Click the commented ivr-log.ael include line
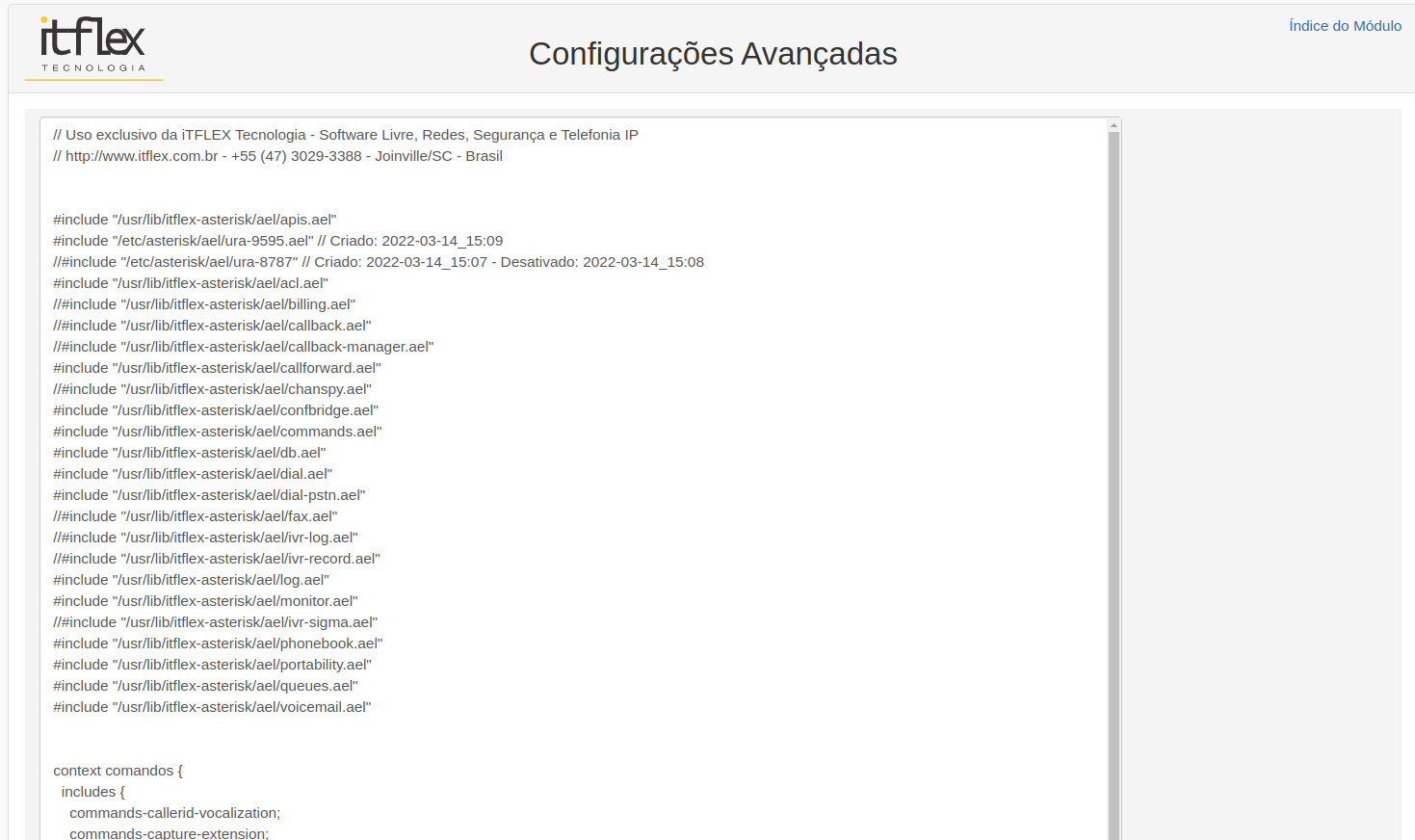The width and height of the screenshot is (1415, 840). [x=205, y=538]
